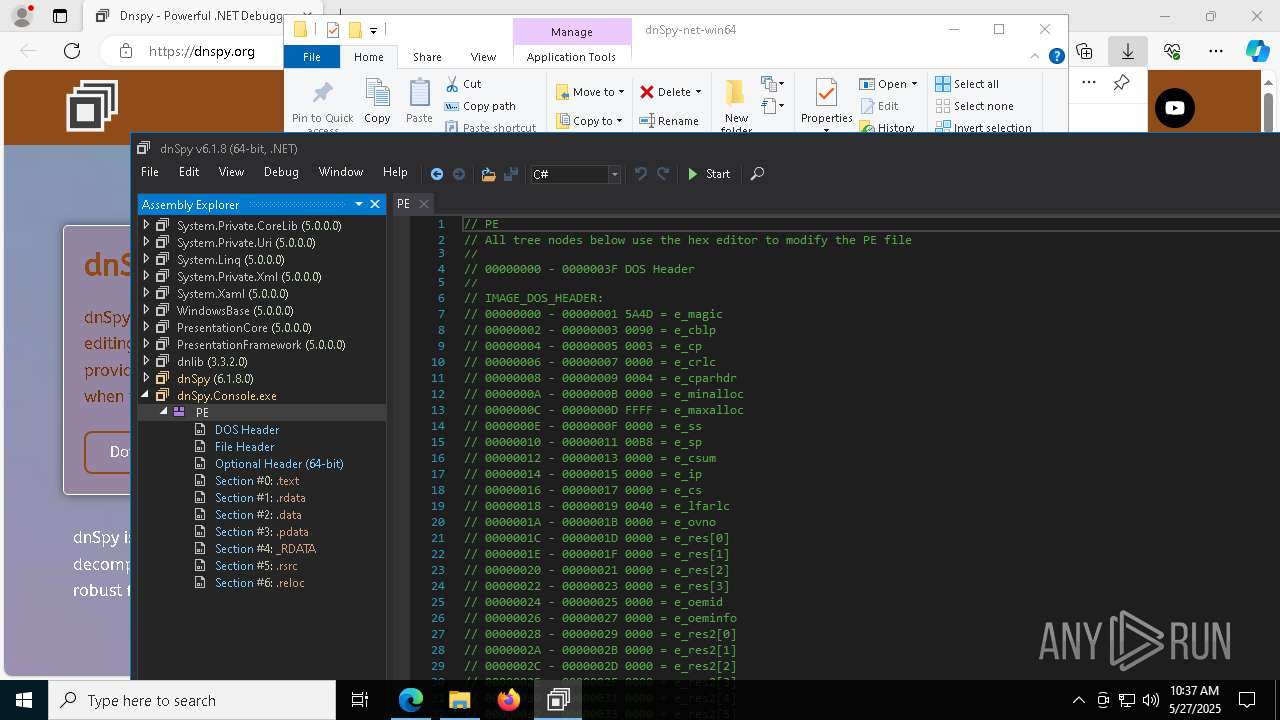Image resolution: width=1280 pixels, height=720 pixels.
Task: Select dnSpy (6.1.8.0) assembly
Action: tap(215, 379)
